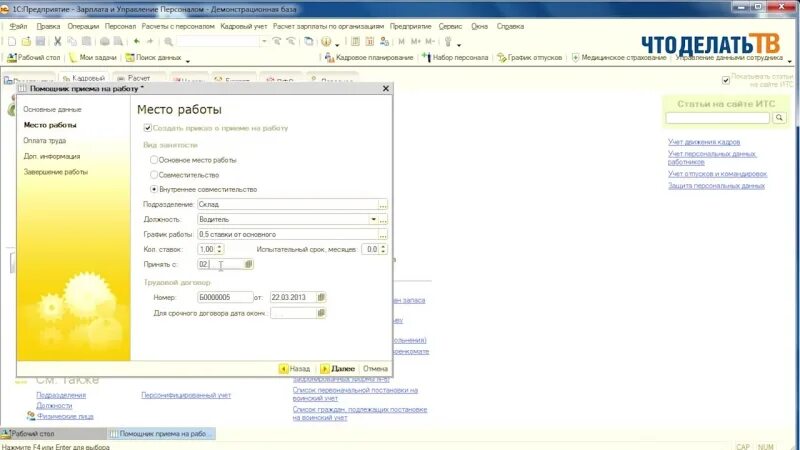
Task: Adjust the Кол. ставок spinner arrows
Action: tap(219, 249)
